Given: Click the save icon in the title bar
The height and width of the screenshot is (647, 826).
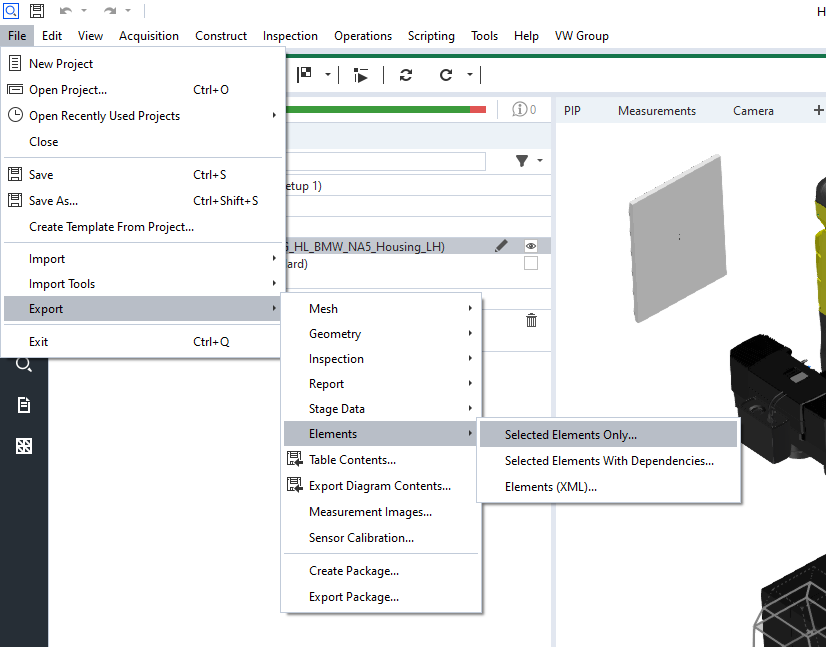Looking at the screenshot, I should click(x=36, y=10).
